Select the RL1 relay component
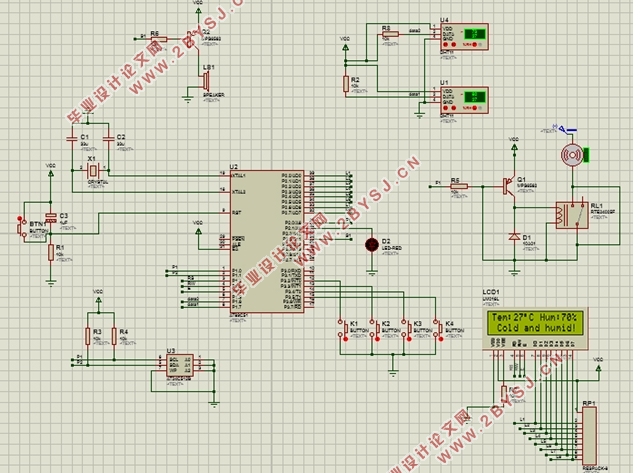This screenshot has width=641, height=473. point(572,215)
